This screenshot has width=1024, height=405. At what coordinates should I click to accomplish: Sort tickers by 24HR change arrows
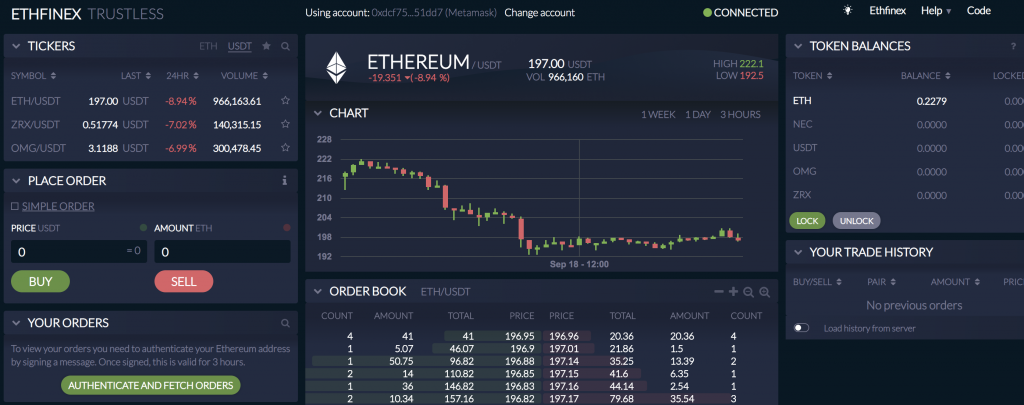195,76
